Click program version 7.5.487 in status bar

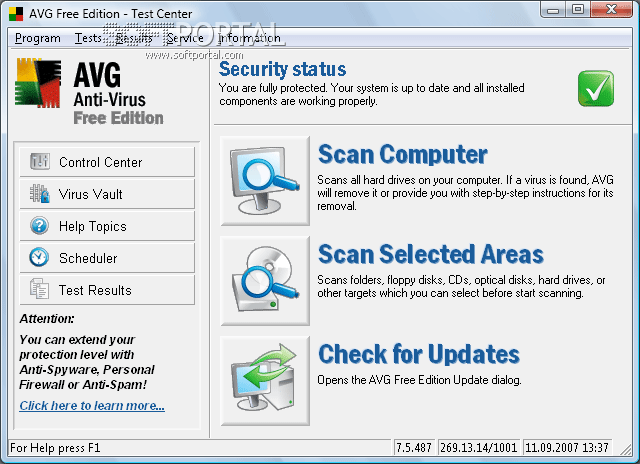pos(414,448)
